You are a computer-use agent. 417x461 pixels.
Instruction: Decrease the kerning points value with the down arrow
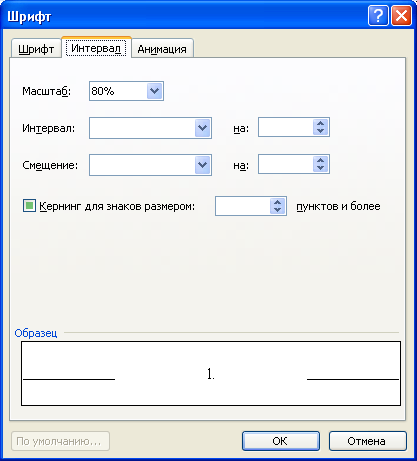277,210
